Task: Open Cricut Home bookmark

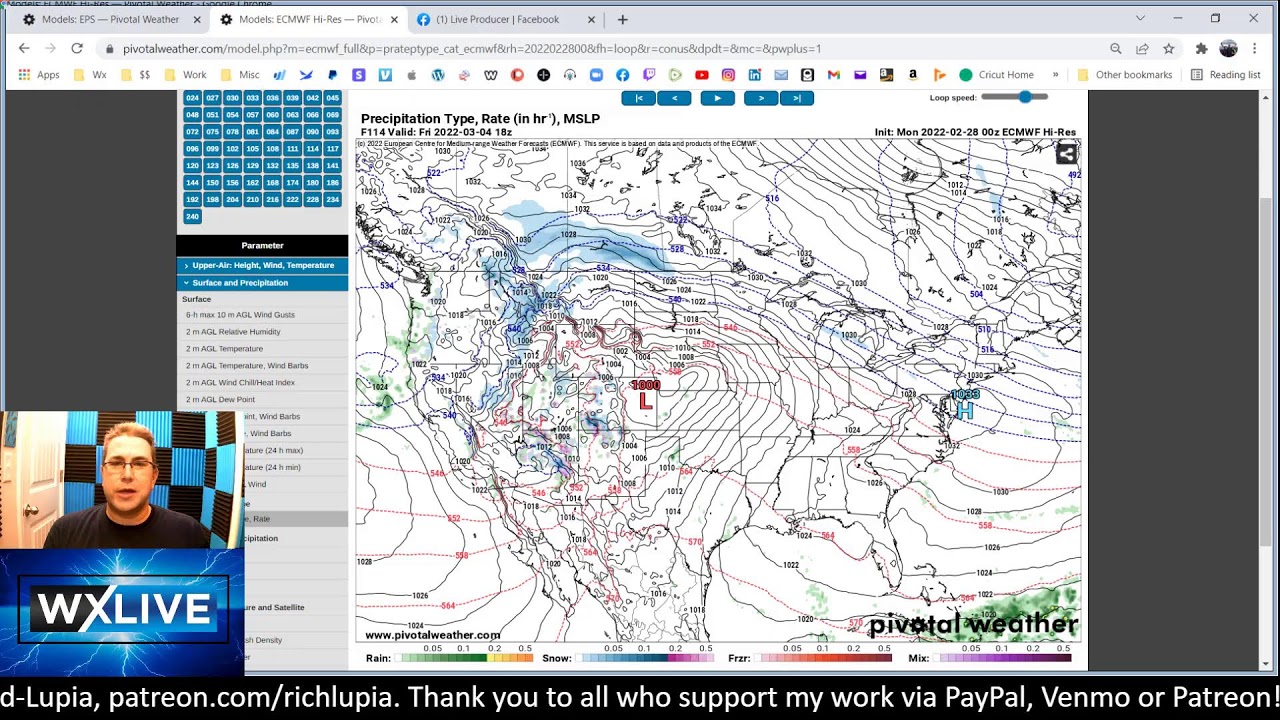Action: (x=996, y=75)
